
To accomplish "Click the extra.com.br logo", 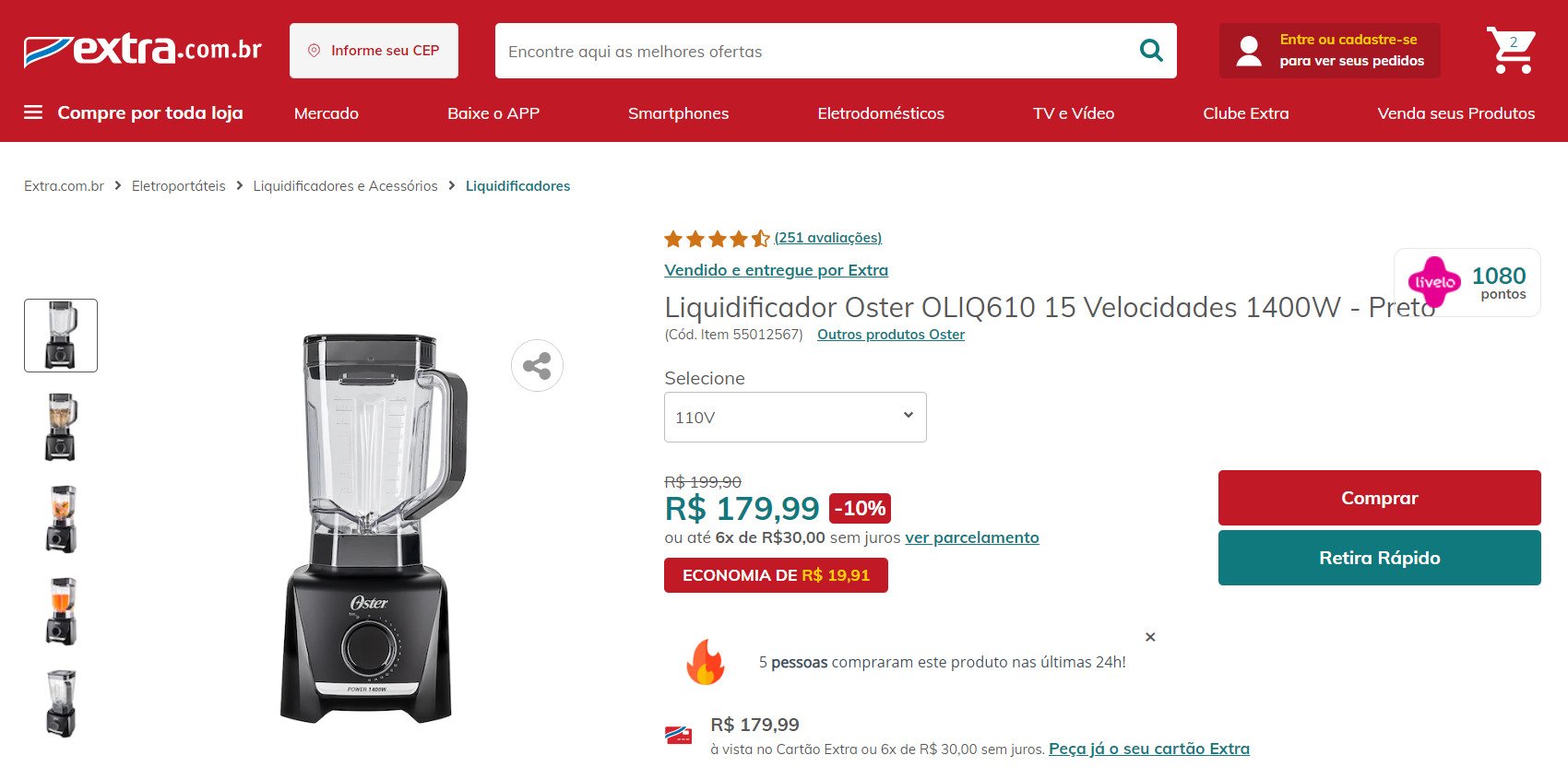I will coord(143,50).
